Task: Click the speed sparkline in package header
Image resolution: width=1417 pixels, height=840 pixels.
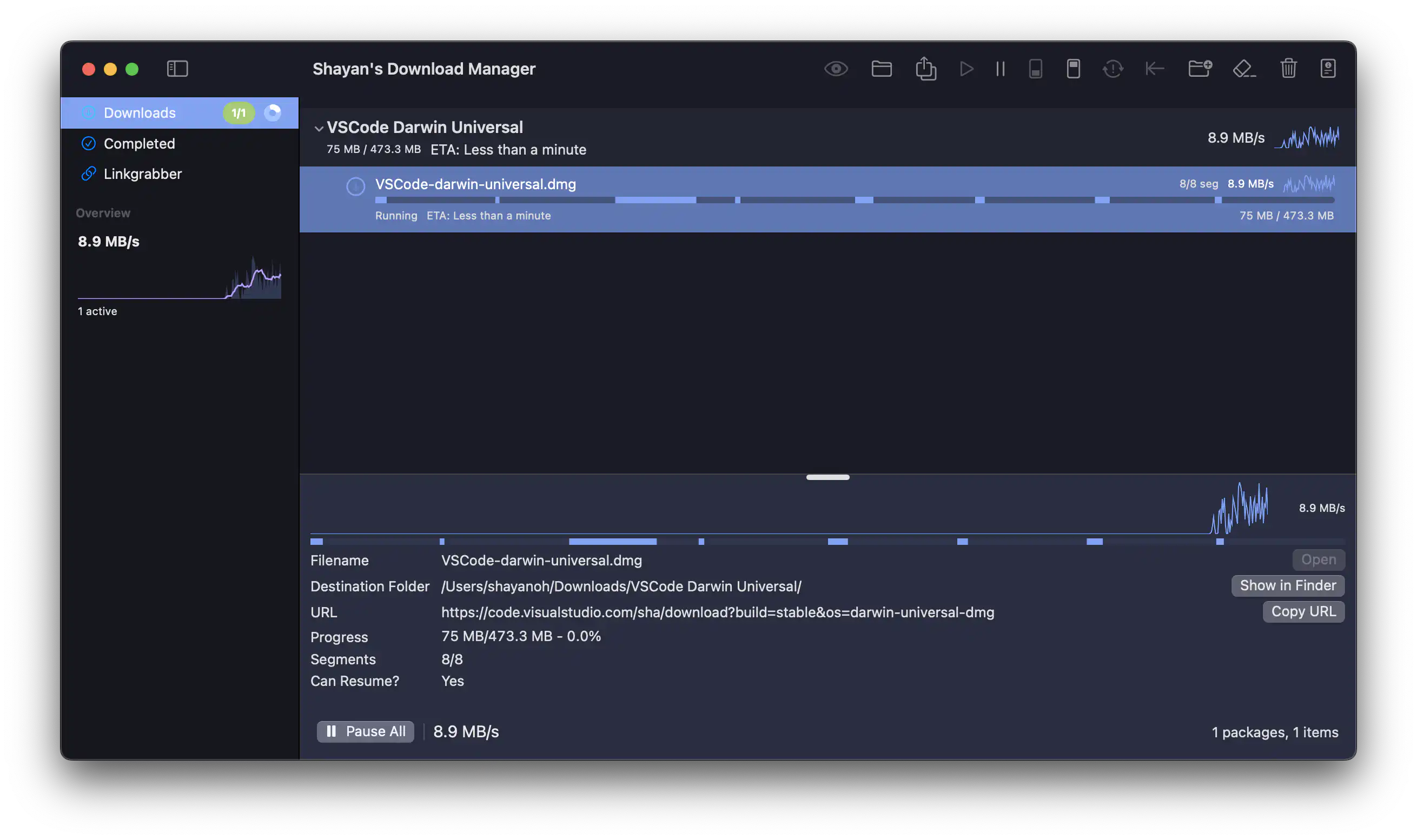Action: pyautogui.click(x=1307, y=137)
